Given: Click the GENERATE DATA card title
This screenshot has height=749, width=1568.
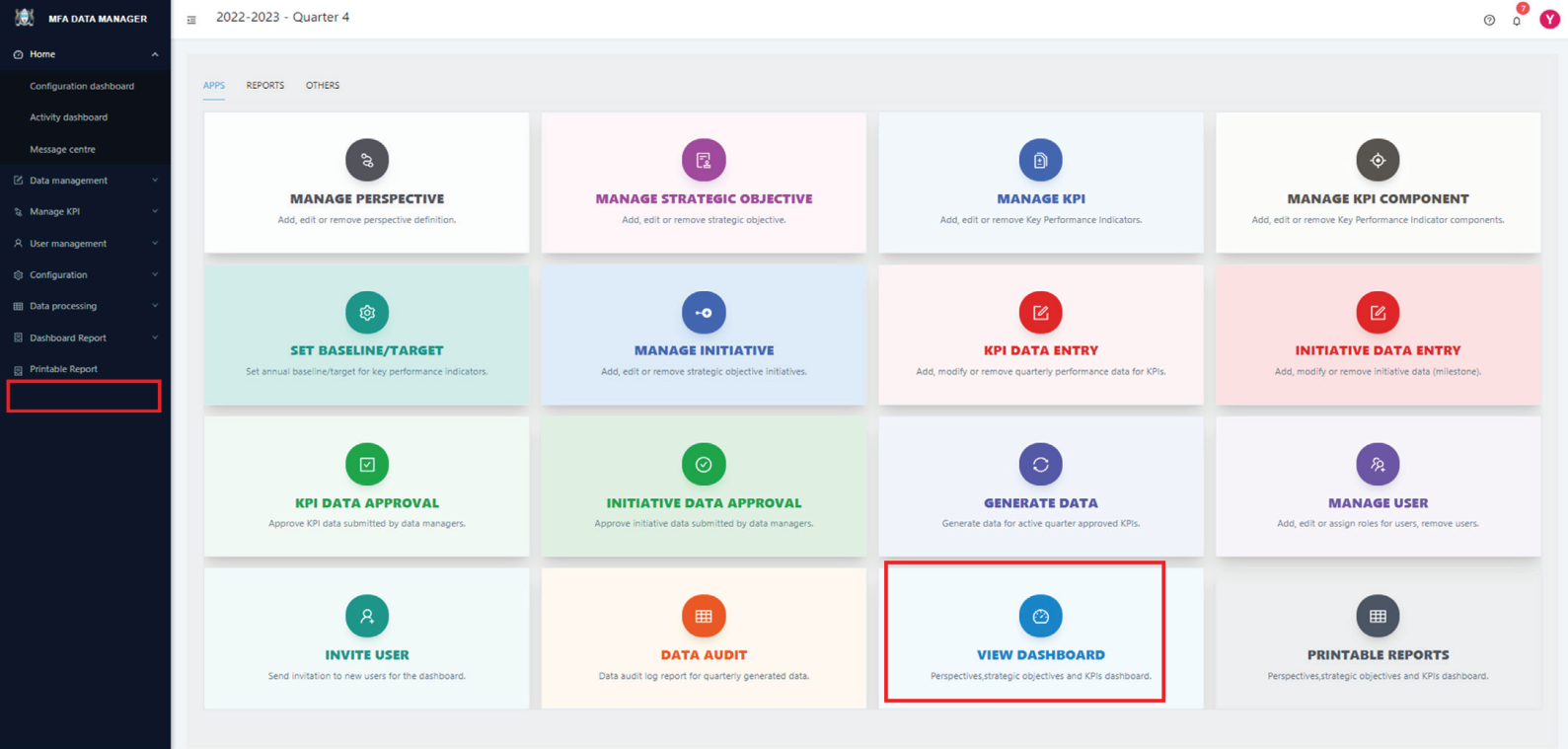Looking at the screenshot, I should point(1041,503).
